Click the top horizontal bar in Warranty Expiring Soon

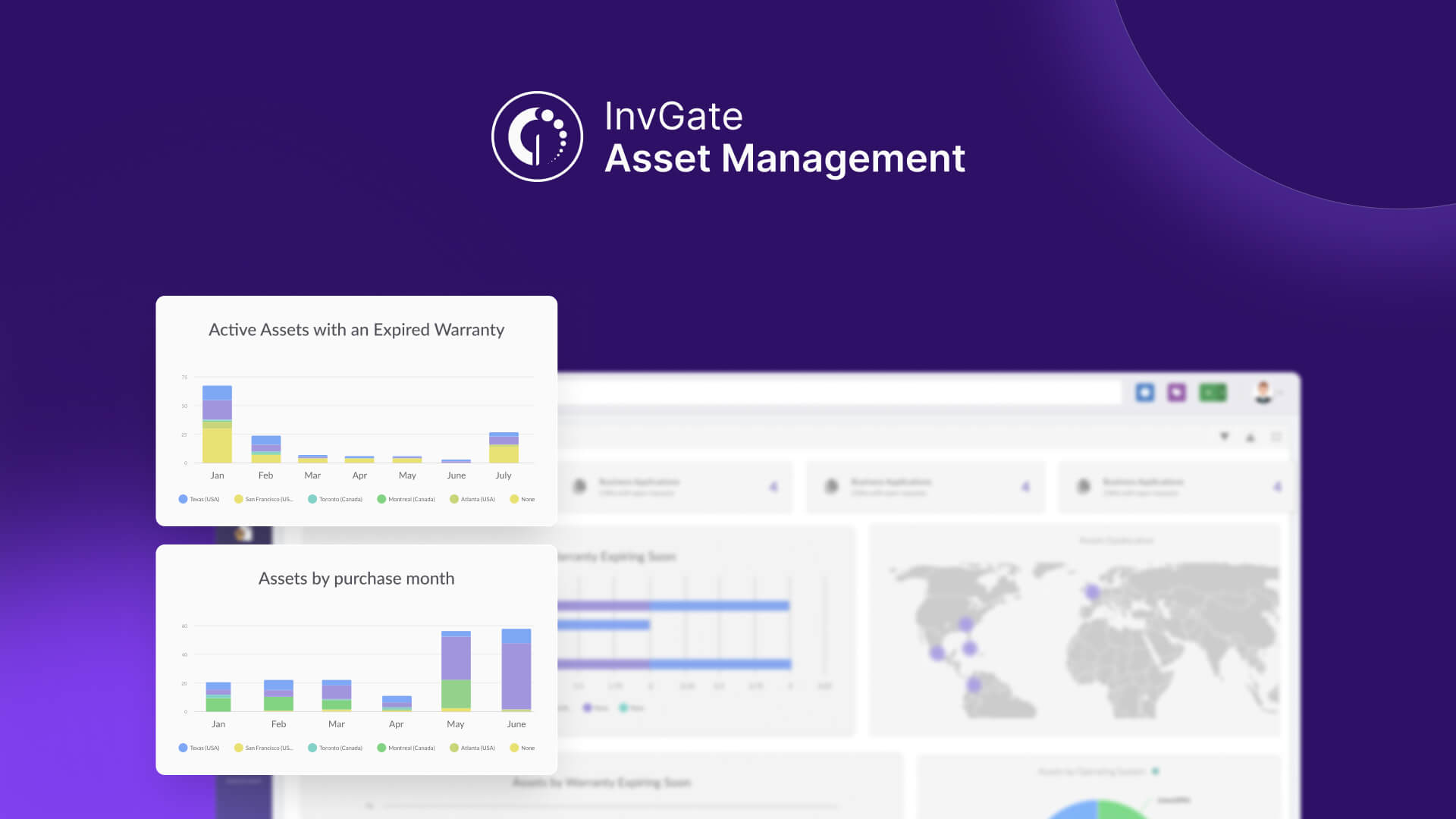(x=673, y=606)
